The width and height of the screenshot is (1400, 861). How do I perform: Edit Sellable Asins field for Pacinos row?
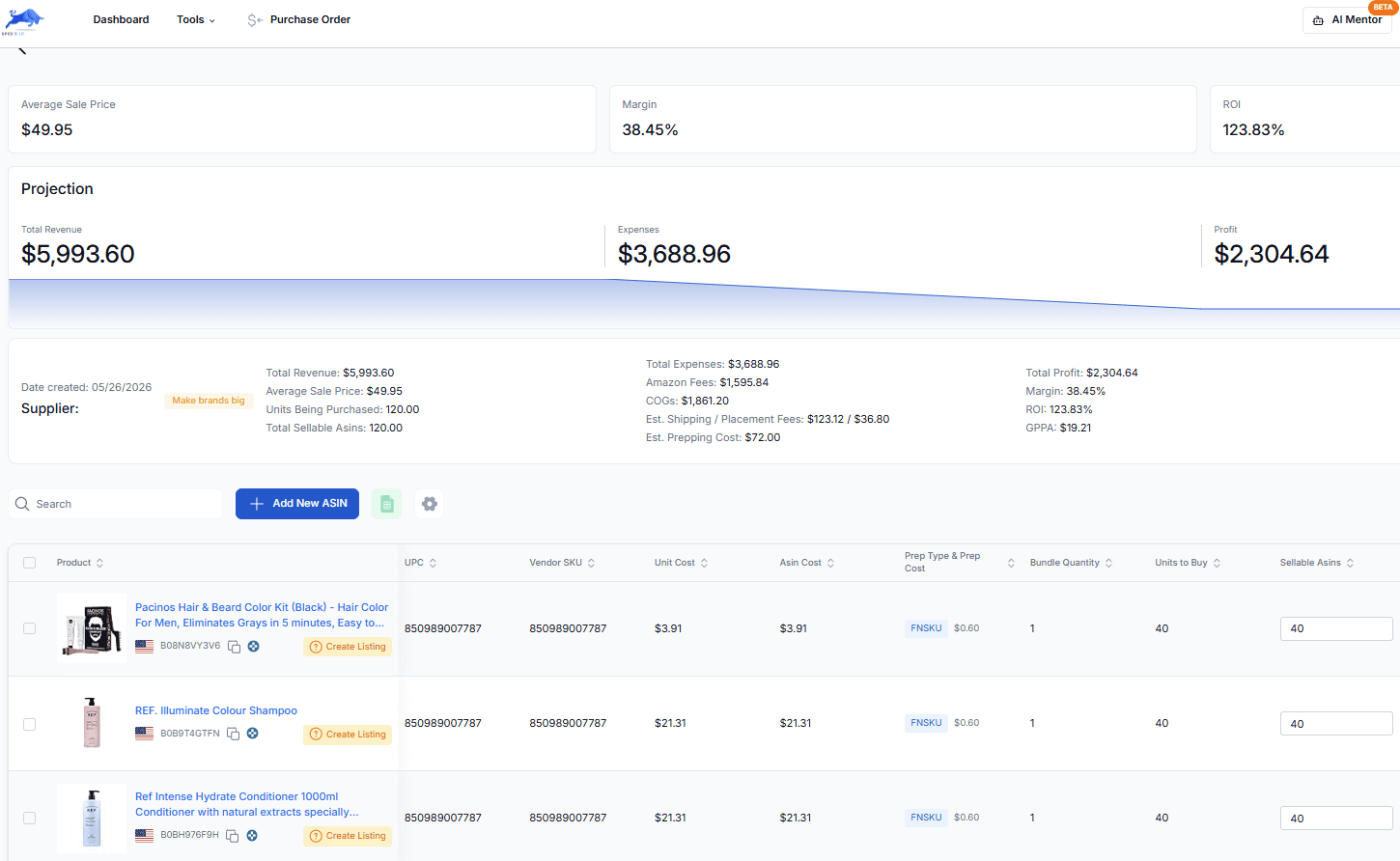(x=1336, y=628)
